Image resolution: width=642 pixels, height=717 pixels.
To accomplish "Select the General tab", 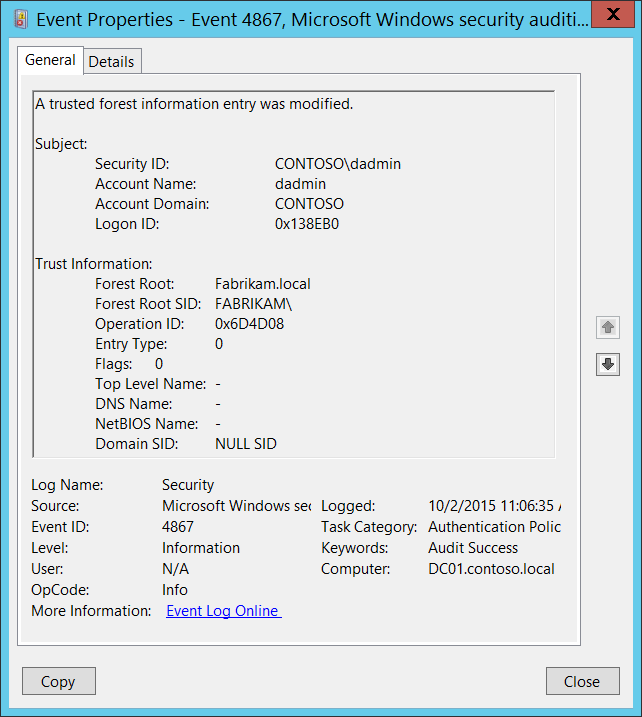I will click(x=50, y=60).
